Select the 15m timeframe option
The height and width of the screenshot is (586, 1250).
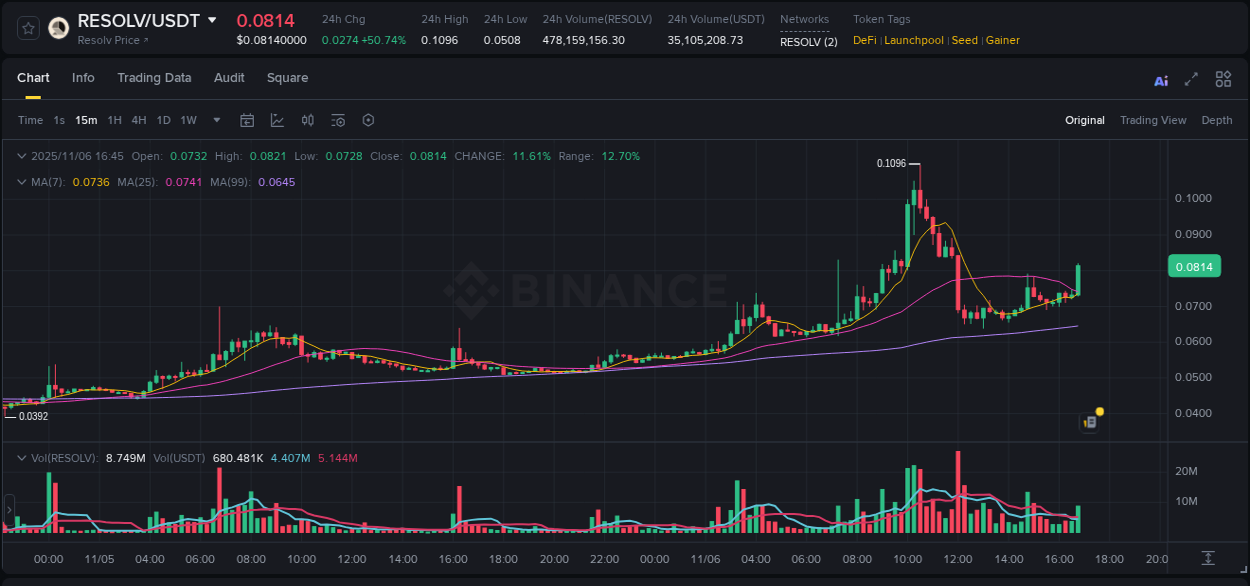(x=86, y=120)
